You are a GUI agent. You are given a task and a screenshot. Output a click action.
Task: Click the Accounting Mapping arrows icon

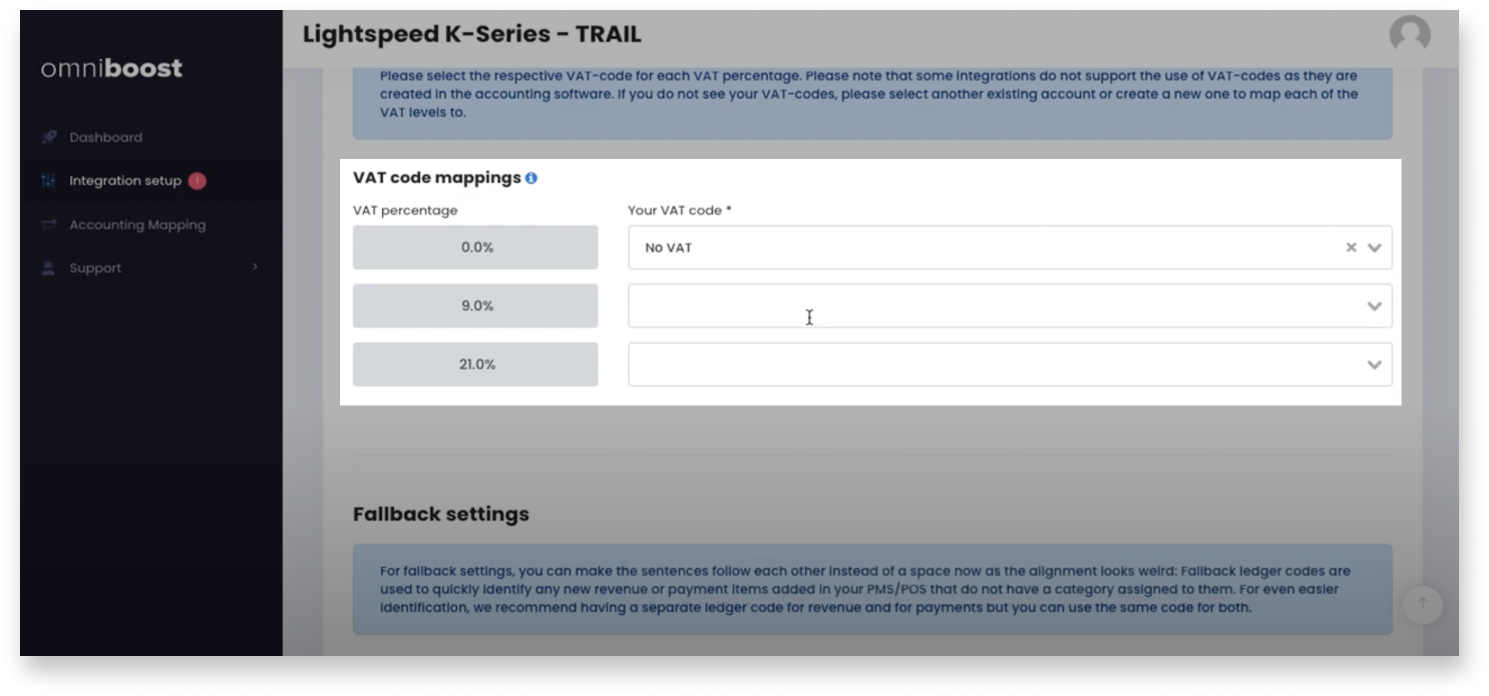click(48, 225)
